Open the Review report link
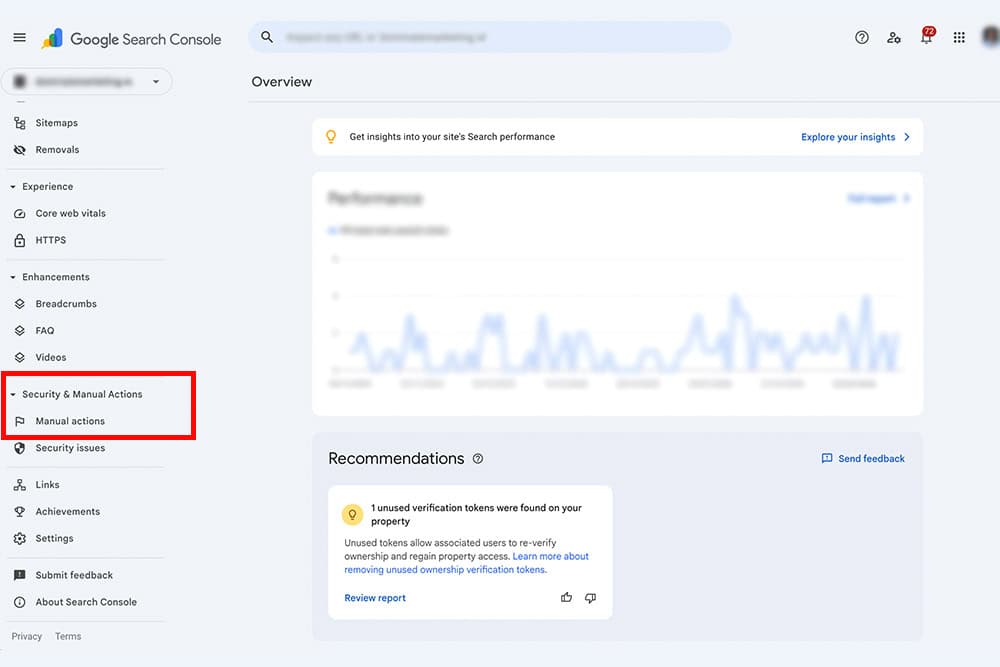Viewport: 1000px width, 667px height. [374, 597]
